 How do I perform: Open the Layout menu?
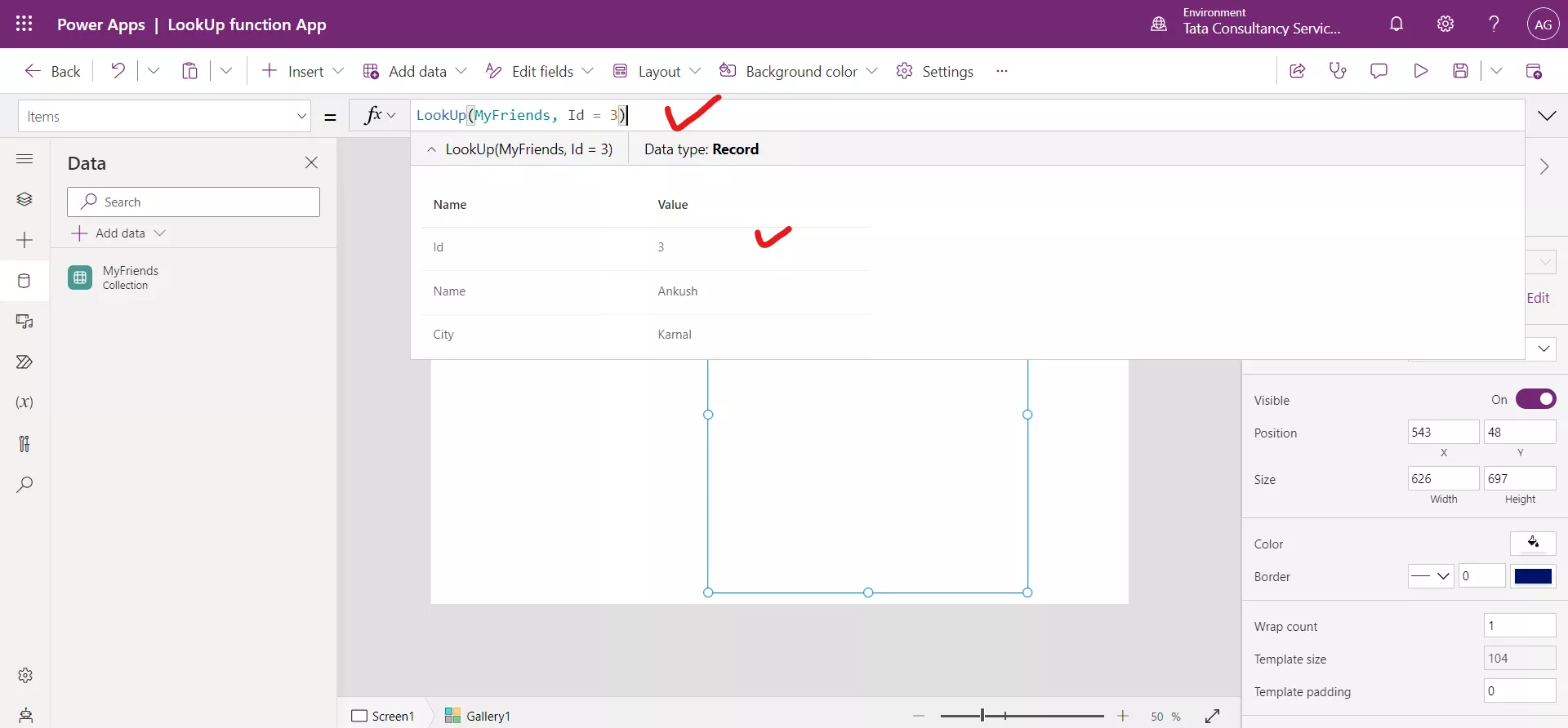click(657, 71)
